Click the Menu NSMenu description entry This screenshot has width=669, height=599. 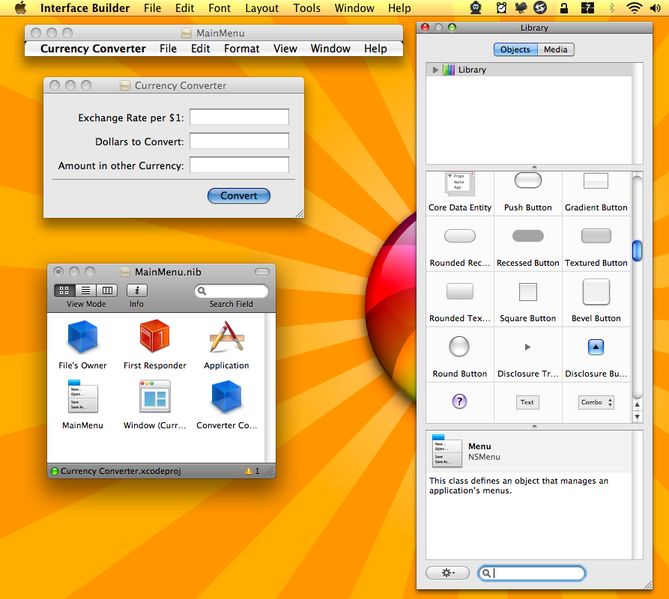coord(529,451)
